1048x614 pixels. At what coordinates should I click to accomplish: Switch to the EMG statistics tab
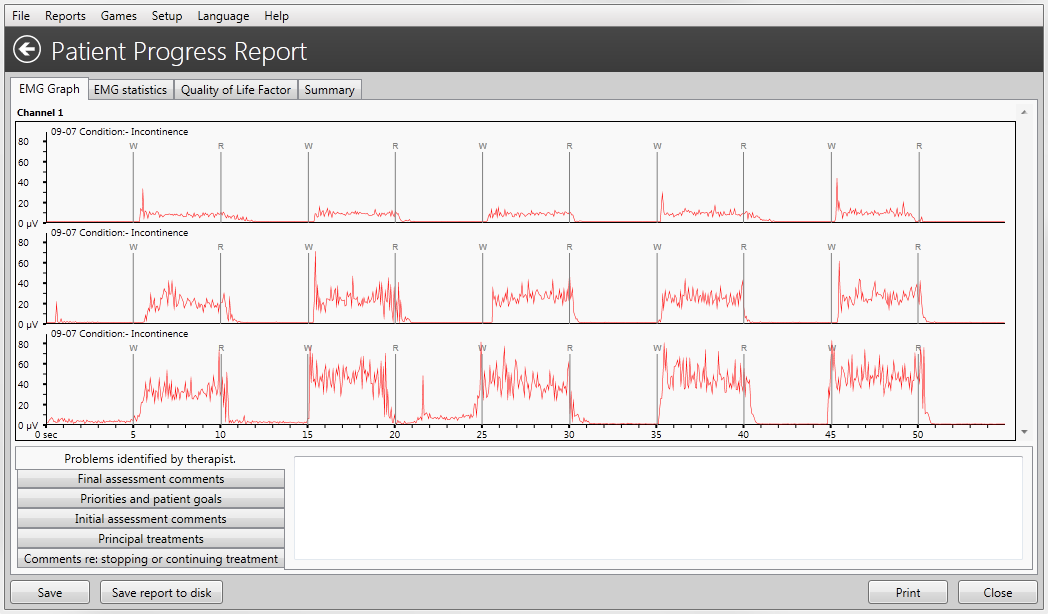(130, 90)
